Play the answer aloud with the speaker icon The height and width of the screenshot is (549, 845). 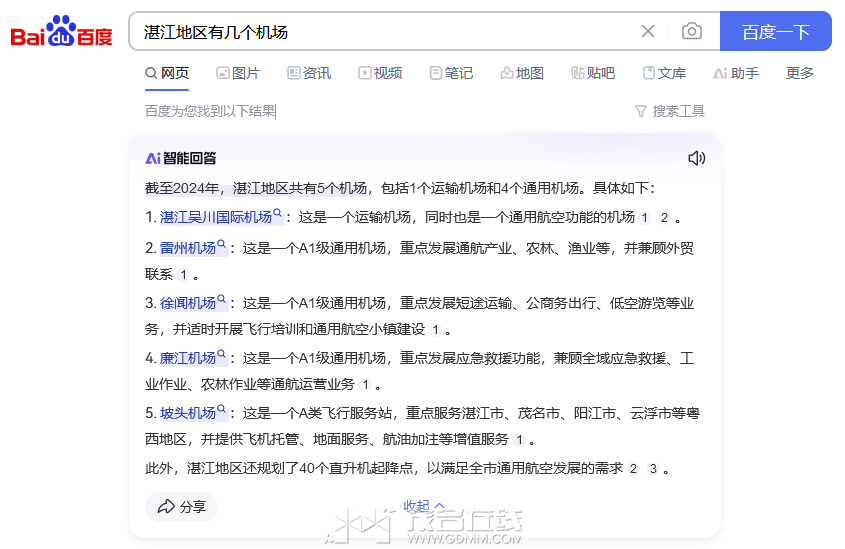pos(696,158)
